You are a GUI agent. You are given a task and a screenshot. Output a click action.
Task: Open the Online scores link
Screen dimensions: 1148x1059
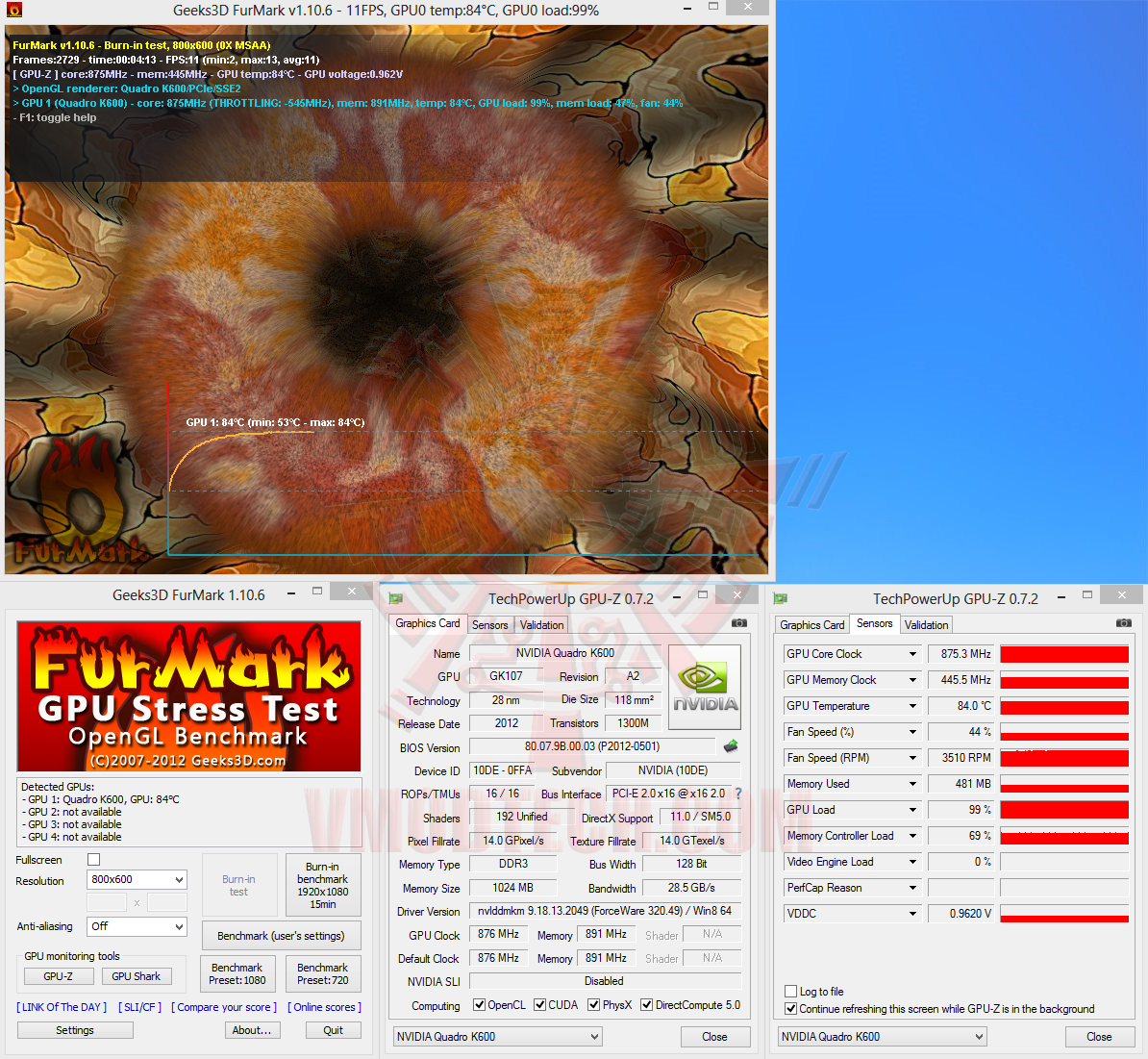click(x=324, y=1007)
